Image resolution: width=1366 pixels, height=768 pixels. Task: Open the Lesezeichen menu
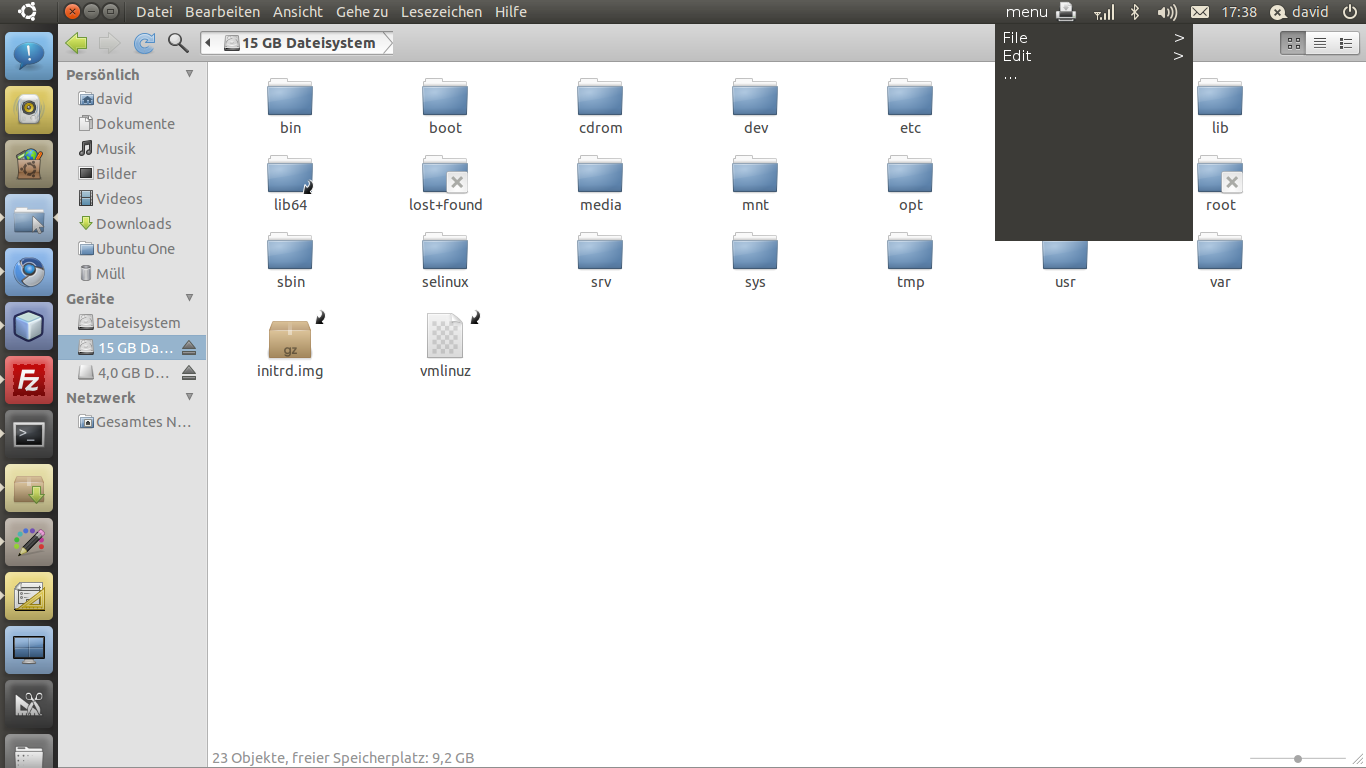click(441, 12)
